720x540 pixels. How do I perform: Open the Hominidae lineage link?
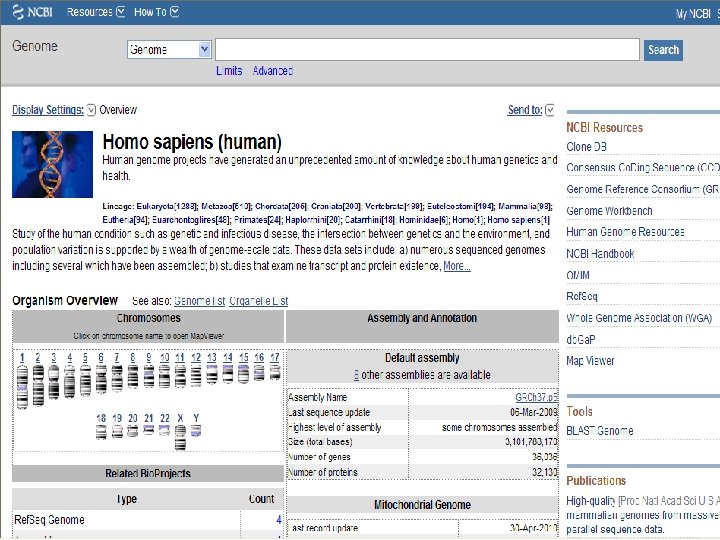point(417,220)
